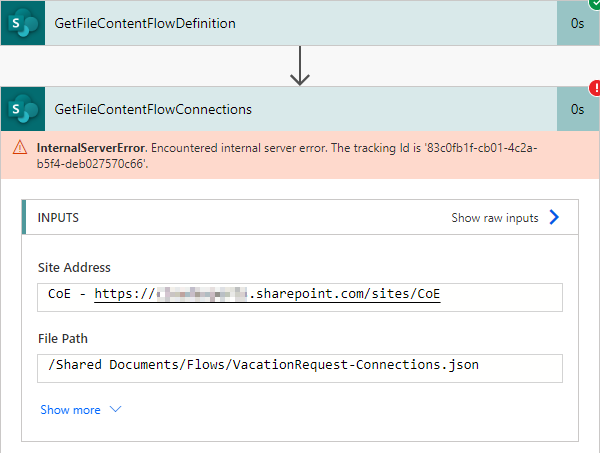Click the warning triangle beside InternalServerError

pos(20,148)
